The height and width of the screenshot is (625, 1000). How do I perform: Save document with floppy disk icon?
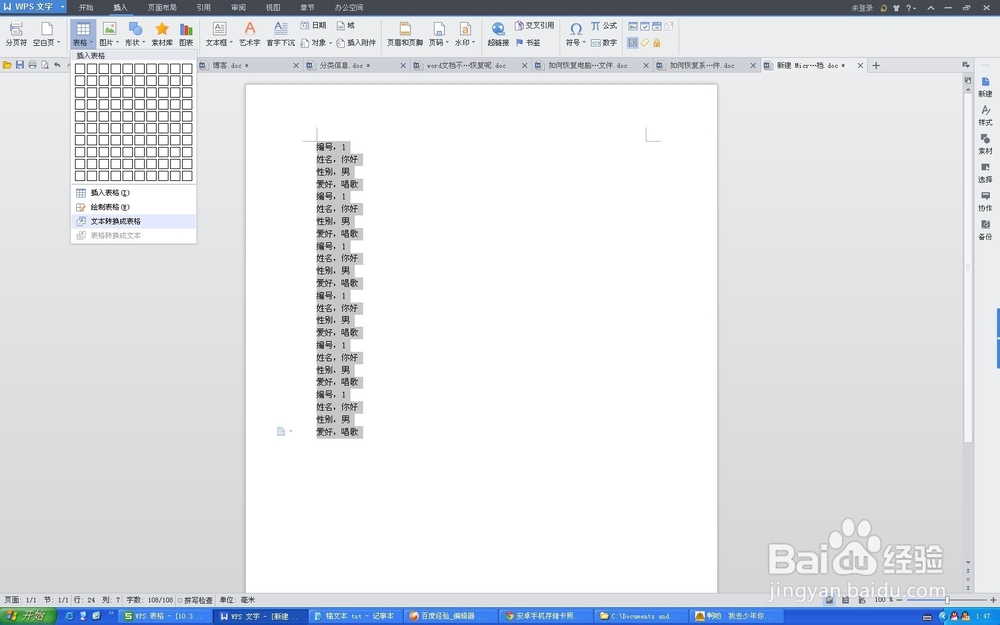(20, 65)
